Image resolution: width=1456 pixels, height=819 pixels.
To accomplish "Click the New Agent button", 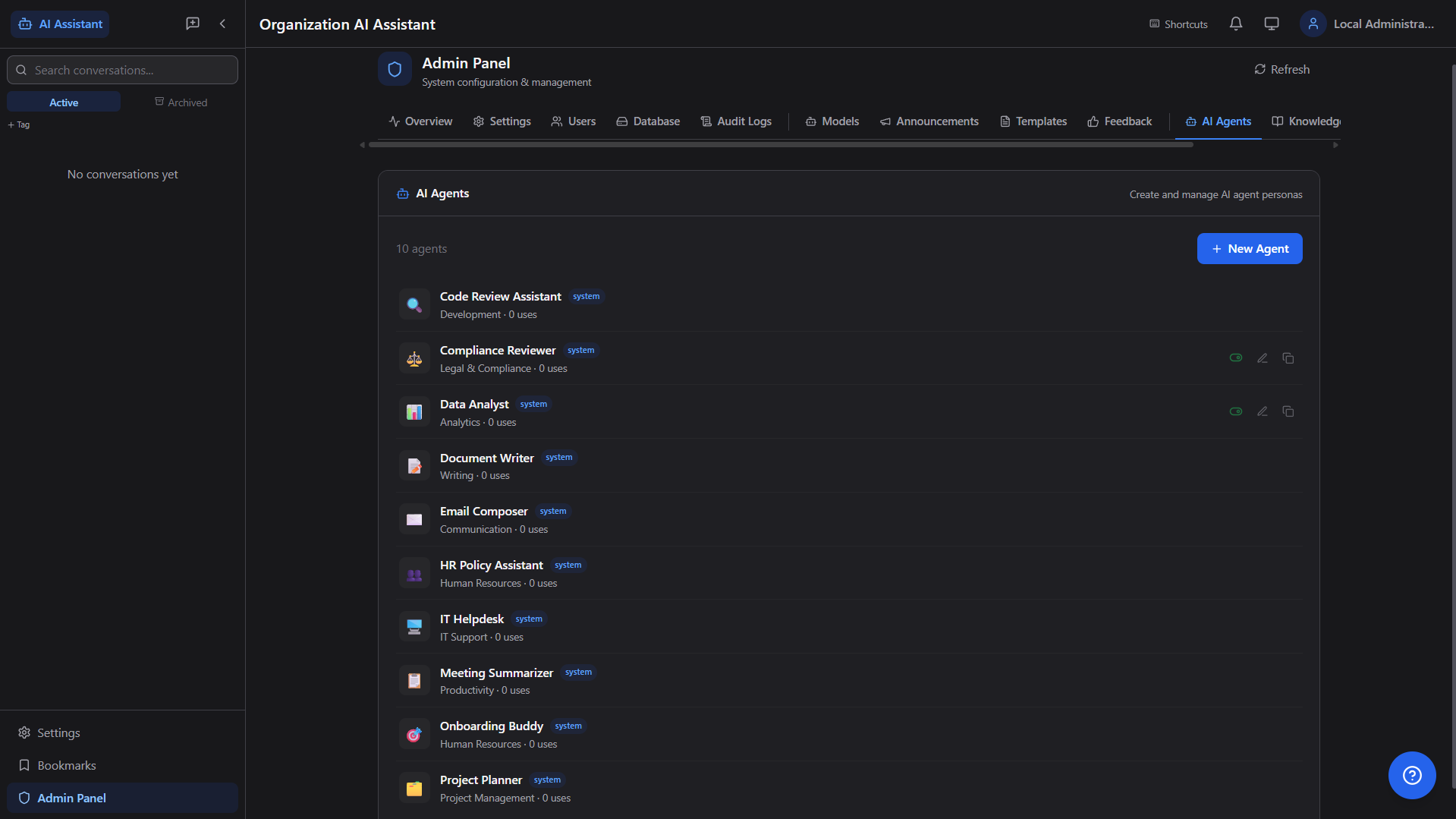I will pos(1249,249).
